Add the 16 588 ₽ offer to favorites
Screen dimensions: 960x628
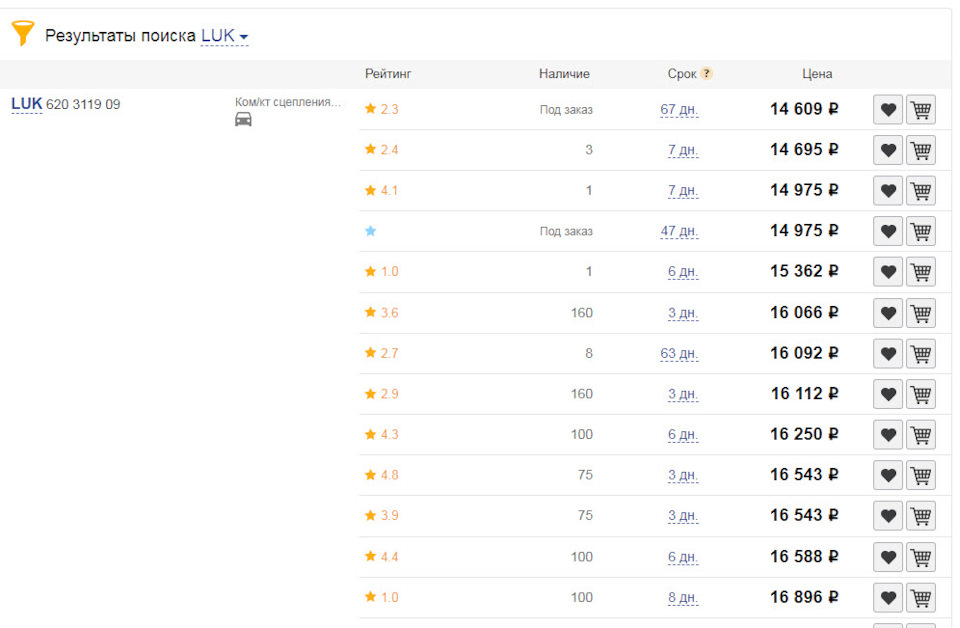888,557
